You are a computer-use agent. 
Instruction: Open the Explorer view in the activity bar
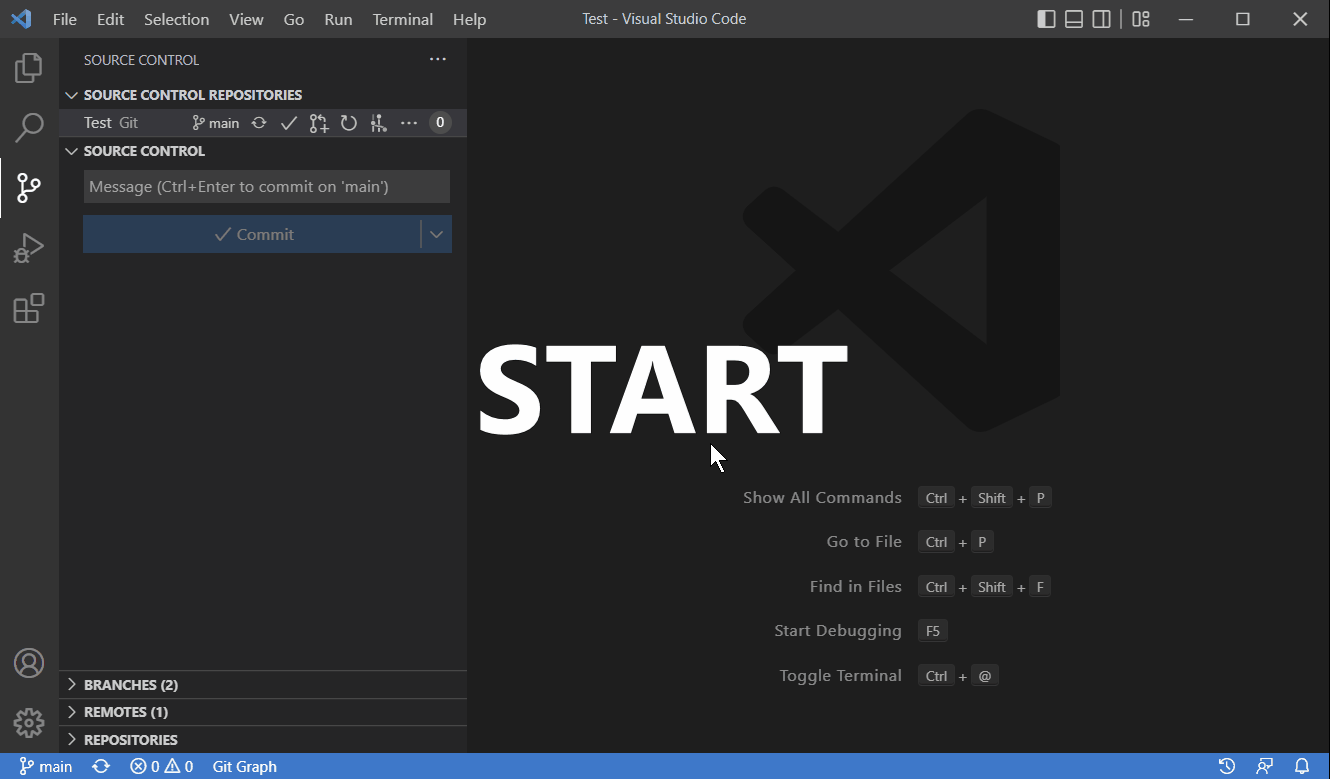29,69
